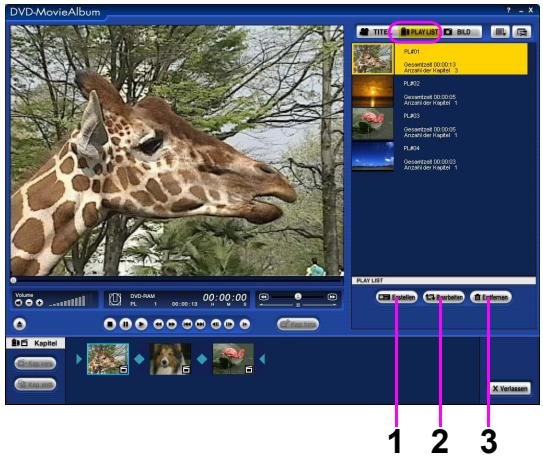Step one frame backward
Image resolution: width=543 pixels, height=456 pixels.
[216, 324]
